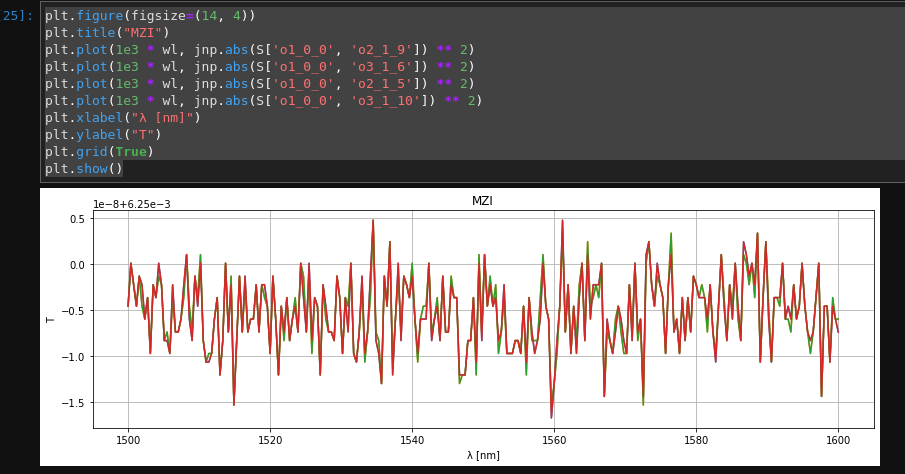Click the plt.figure figsize code line
This screenshot has height=474, width=905.
(150, 16)
